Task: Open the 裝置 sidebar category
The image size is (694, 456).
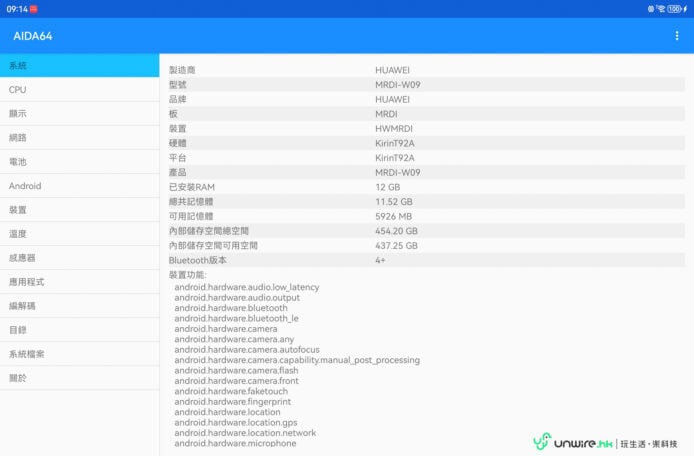Action: tap(80, 210)
